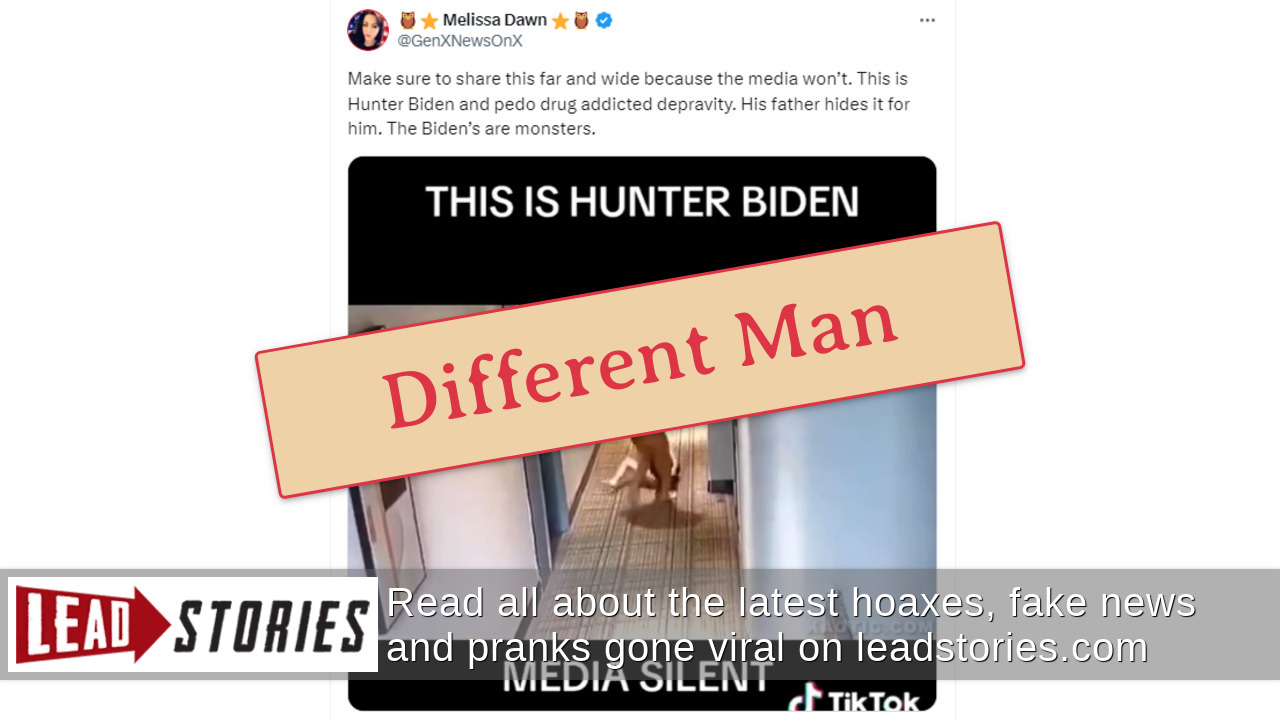Select the tweet text about Hunter Biden
Viewport: 1280px width, 720px height.
629,104
